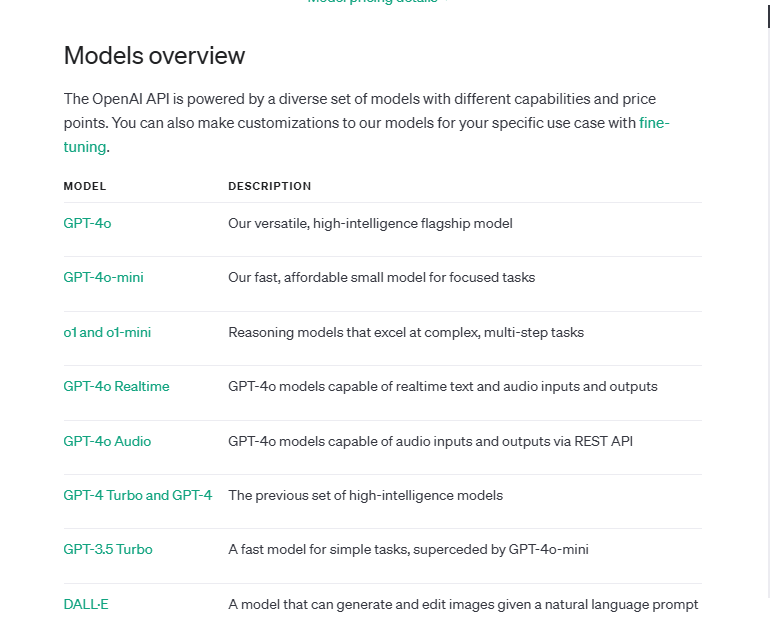Click the versatile high-intelligence flagship model description
779x620 pixels.
coord(370,223)
